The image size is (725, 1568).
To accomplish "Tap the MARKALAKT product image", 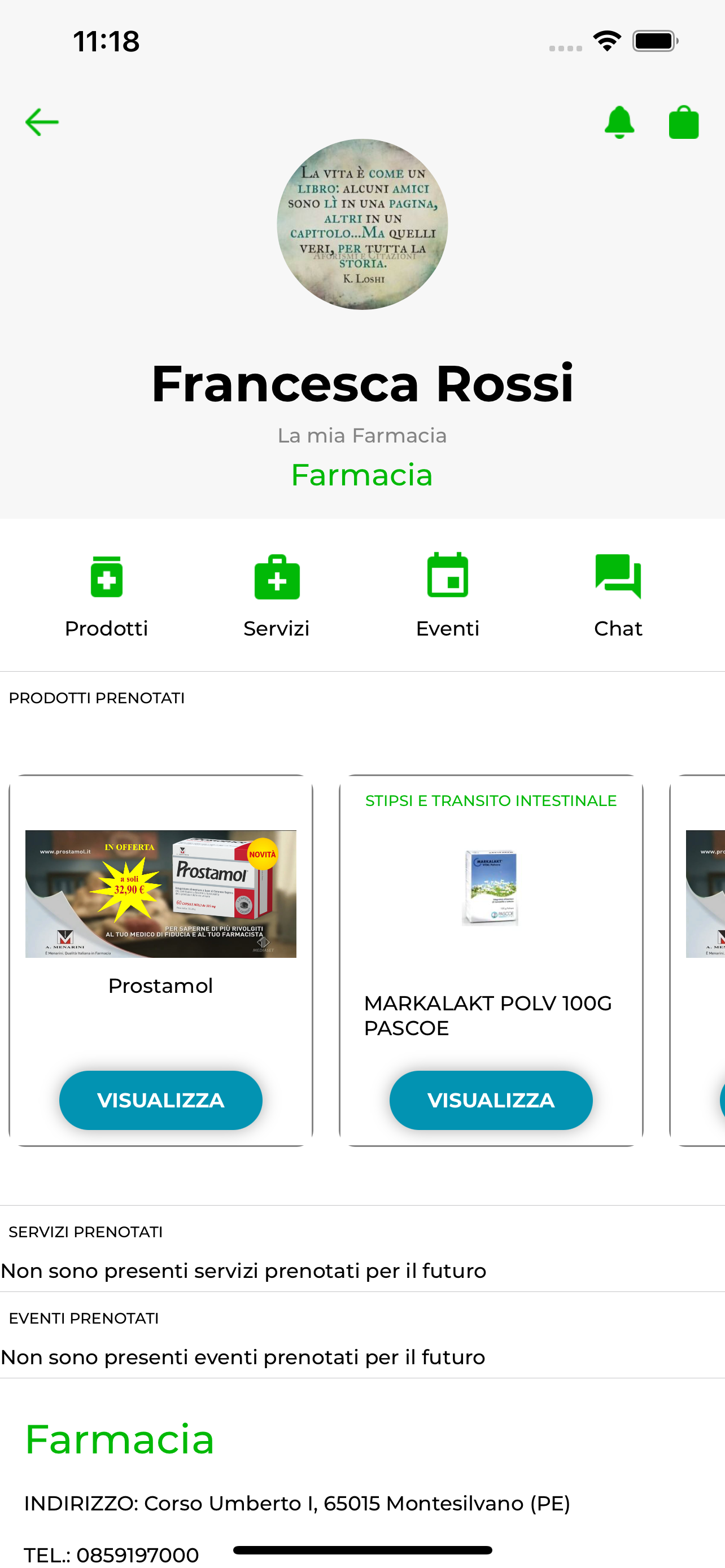I will point(491,887).
